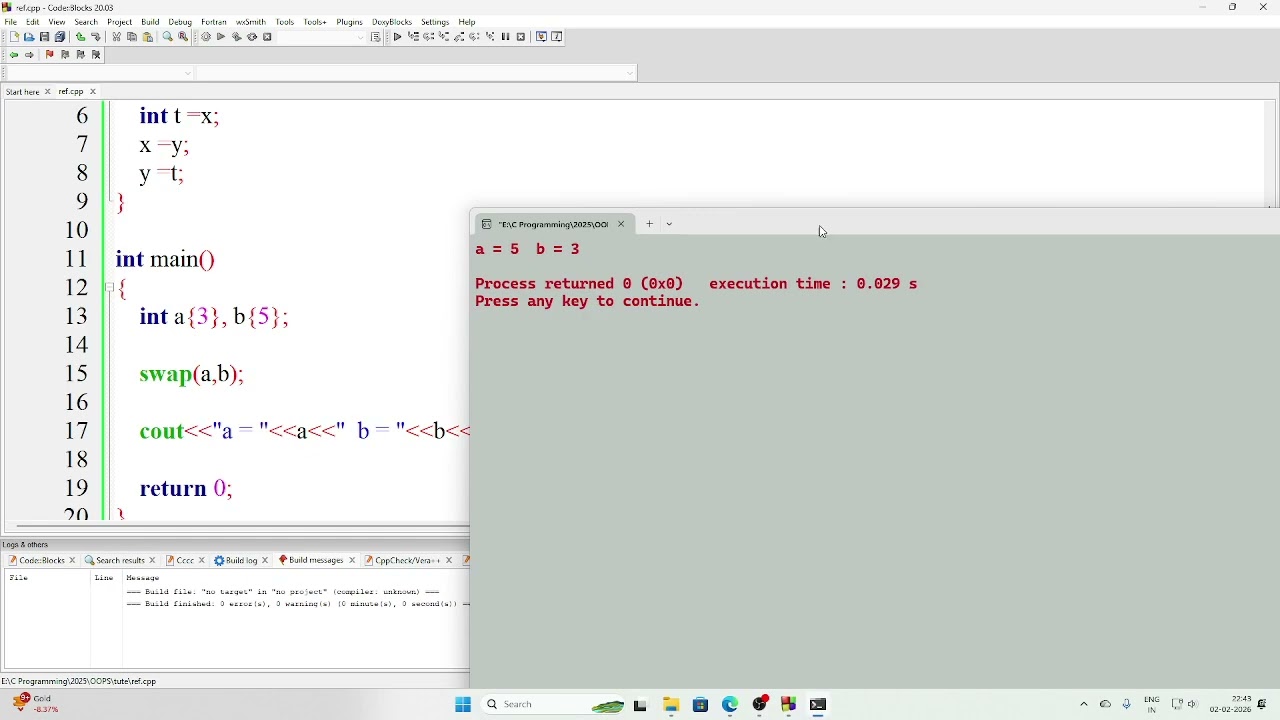The height and width of the screenshot is (720, 1280).
Task: Open the File menu
Action: click(11, 22)
